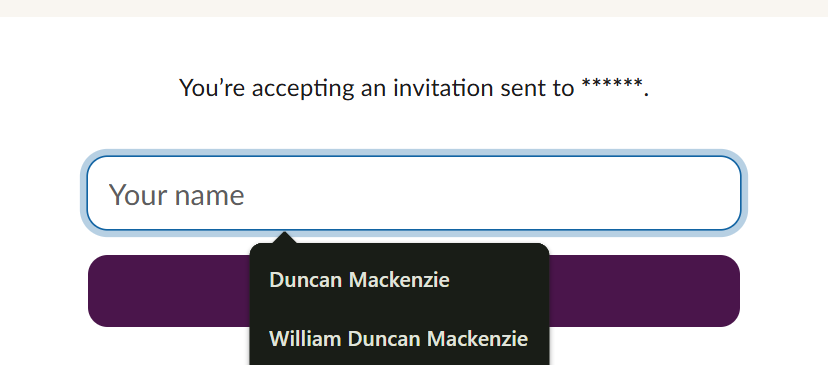Click the blue-outlined text field border
This screenshot has width=828, height=365.
tap(414, 156)
